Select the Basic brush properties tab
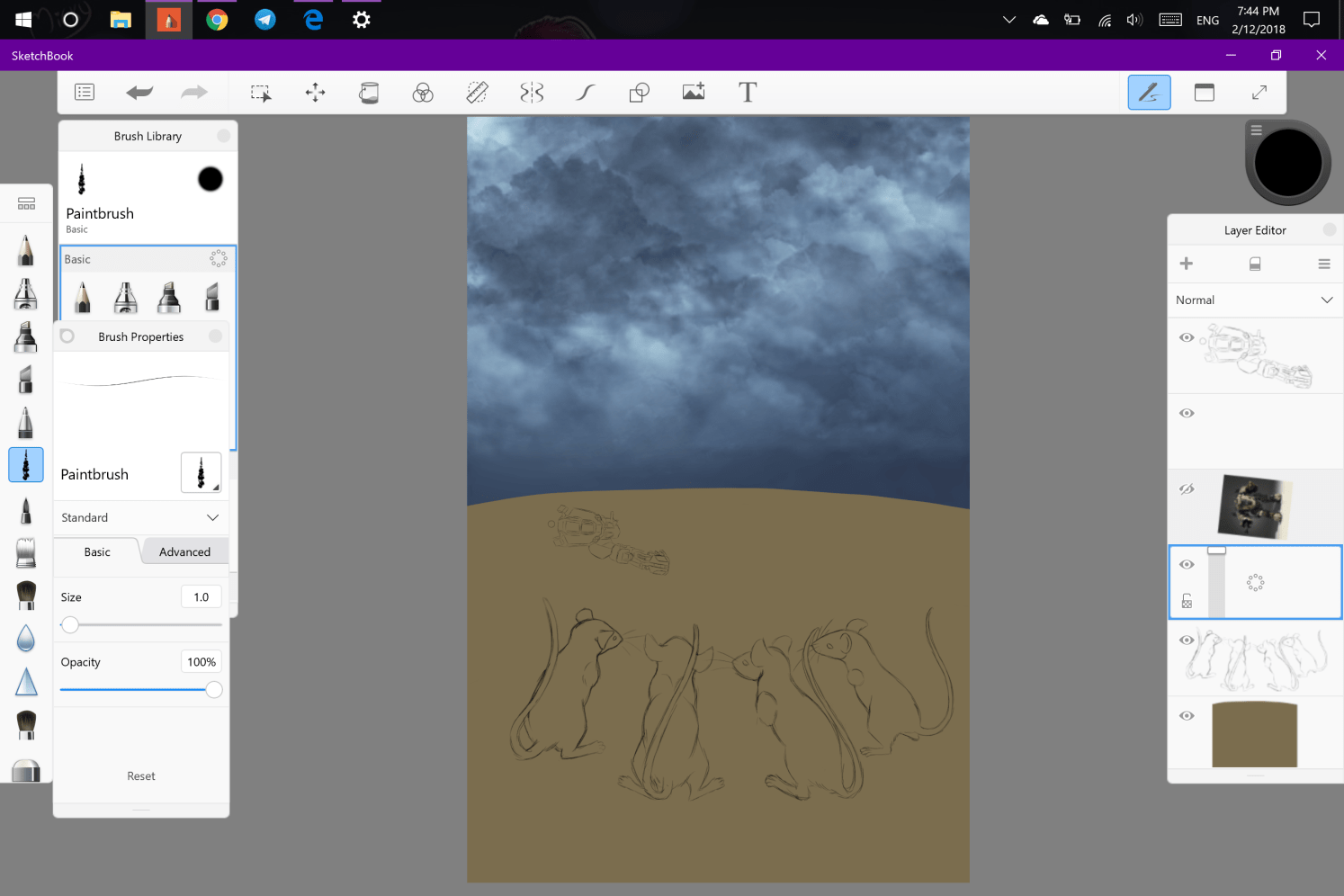 point(97,551)
